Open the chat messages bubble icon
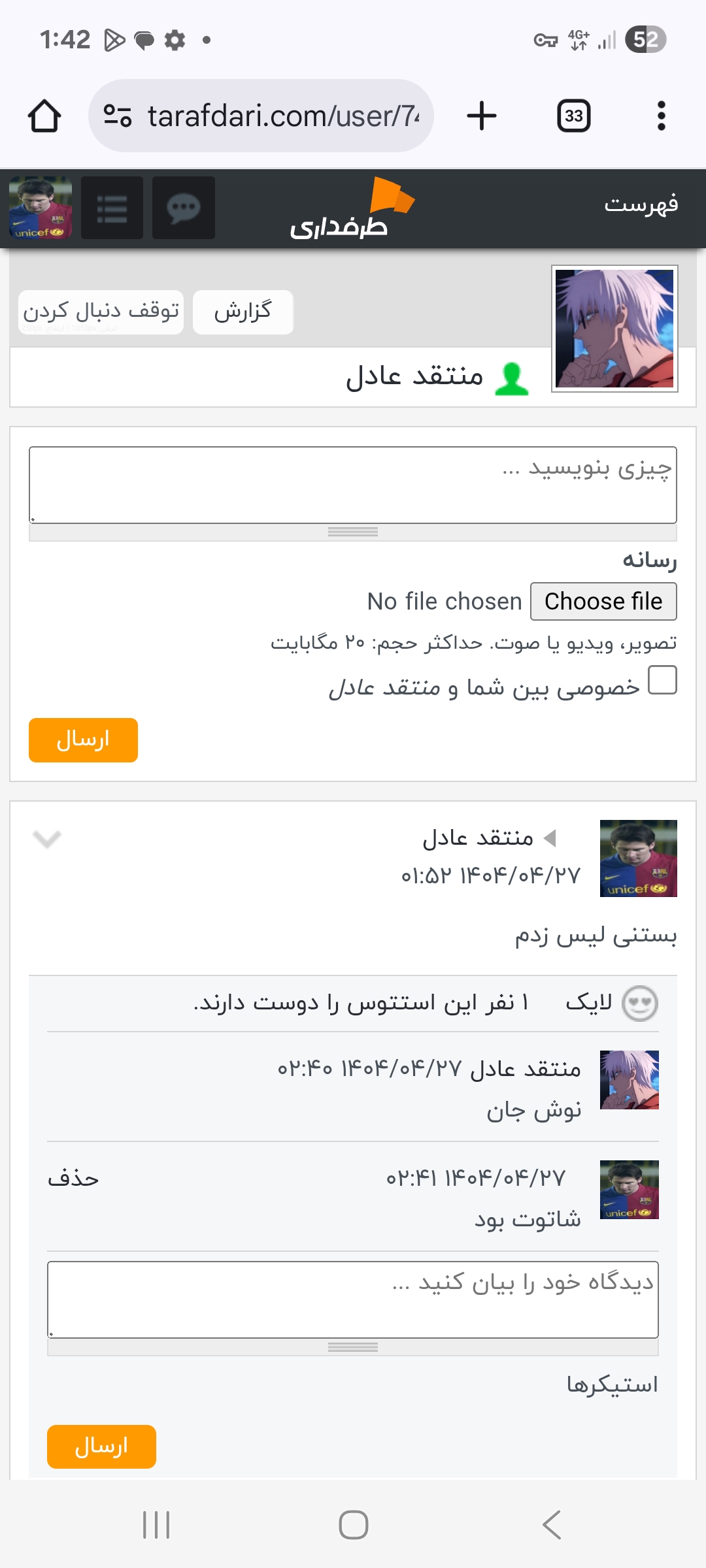 click(184, 208)
